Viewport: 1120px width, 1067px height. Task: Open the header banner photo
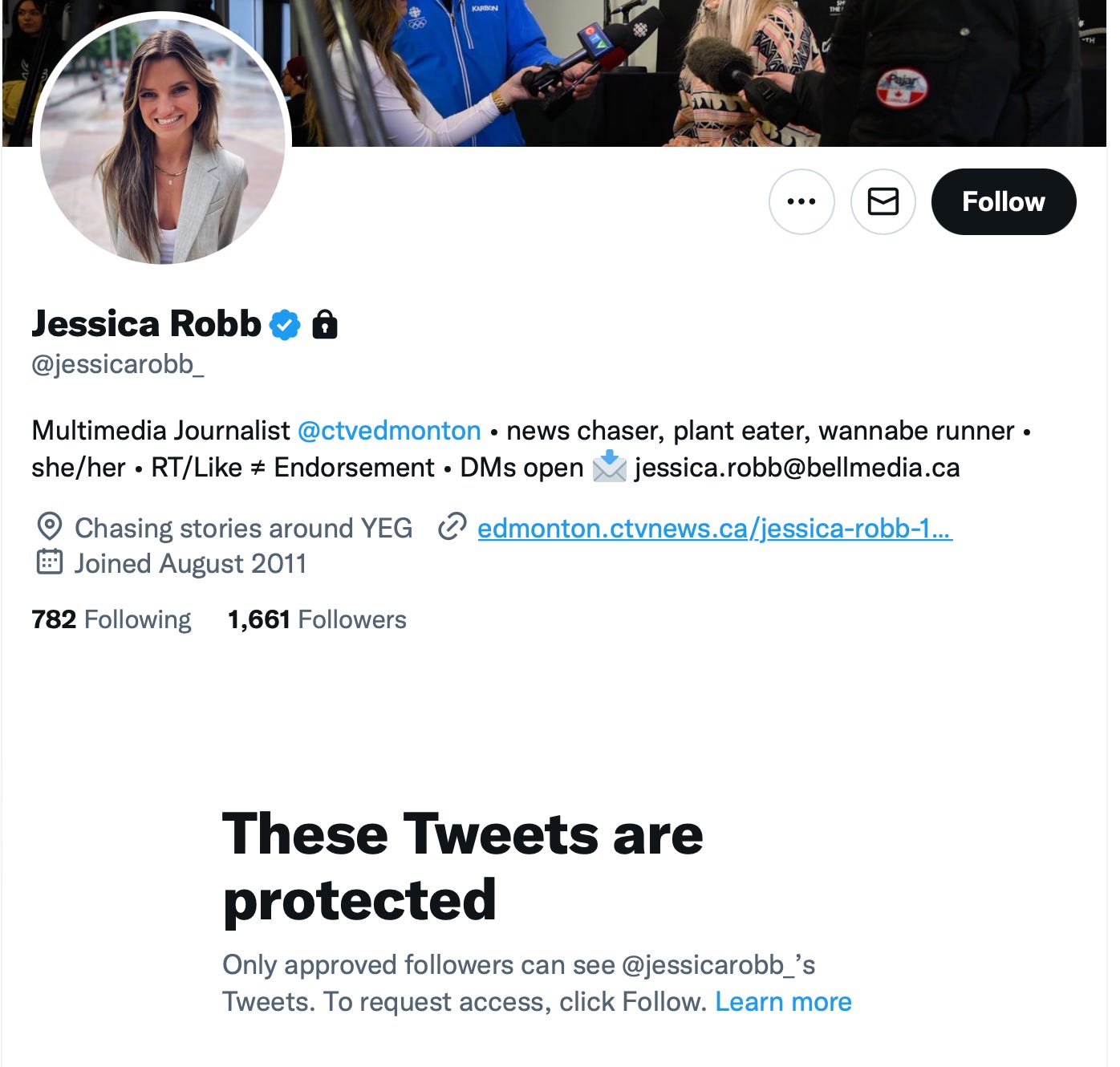coord(698,73)
